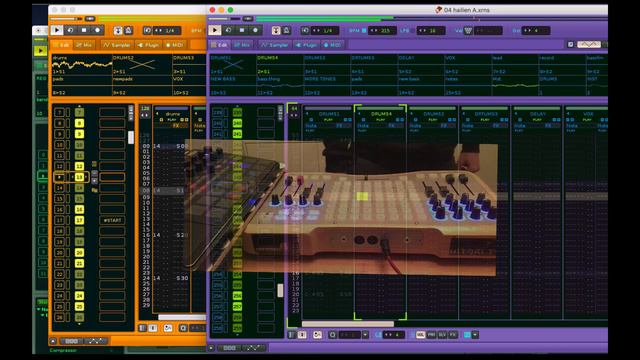Show PAN column in purple pattern editor

431,335
